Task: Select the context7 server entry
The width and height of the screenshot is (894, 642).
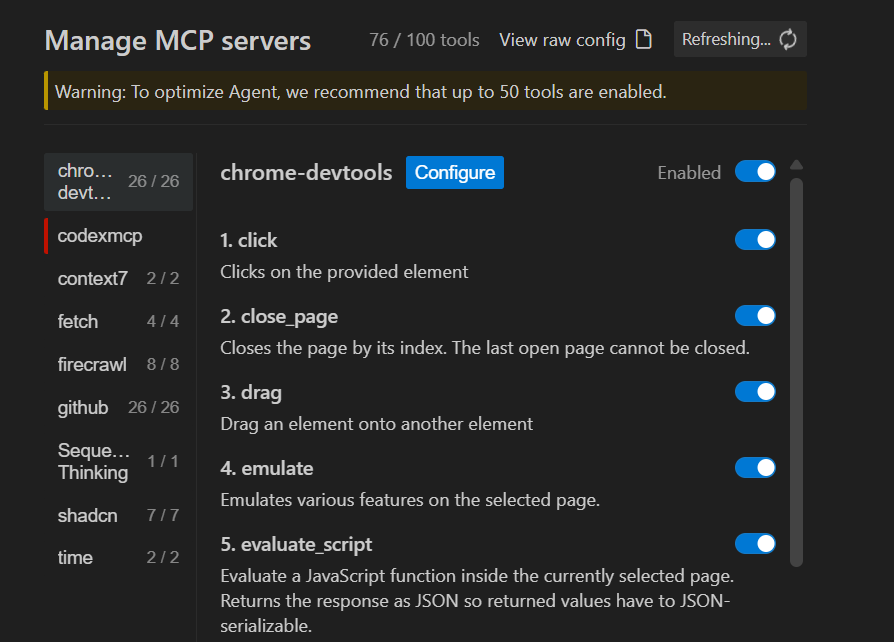Action: 119,278
